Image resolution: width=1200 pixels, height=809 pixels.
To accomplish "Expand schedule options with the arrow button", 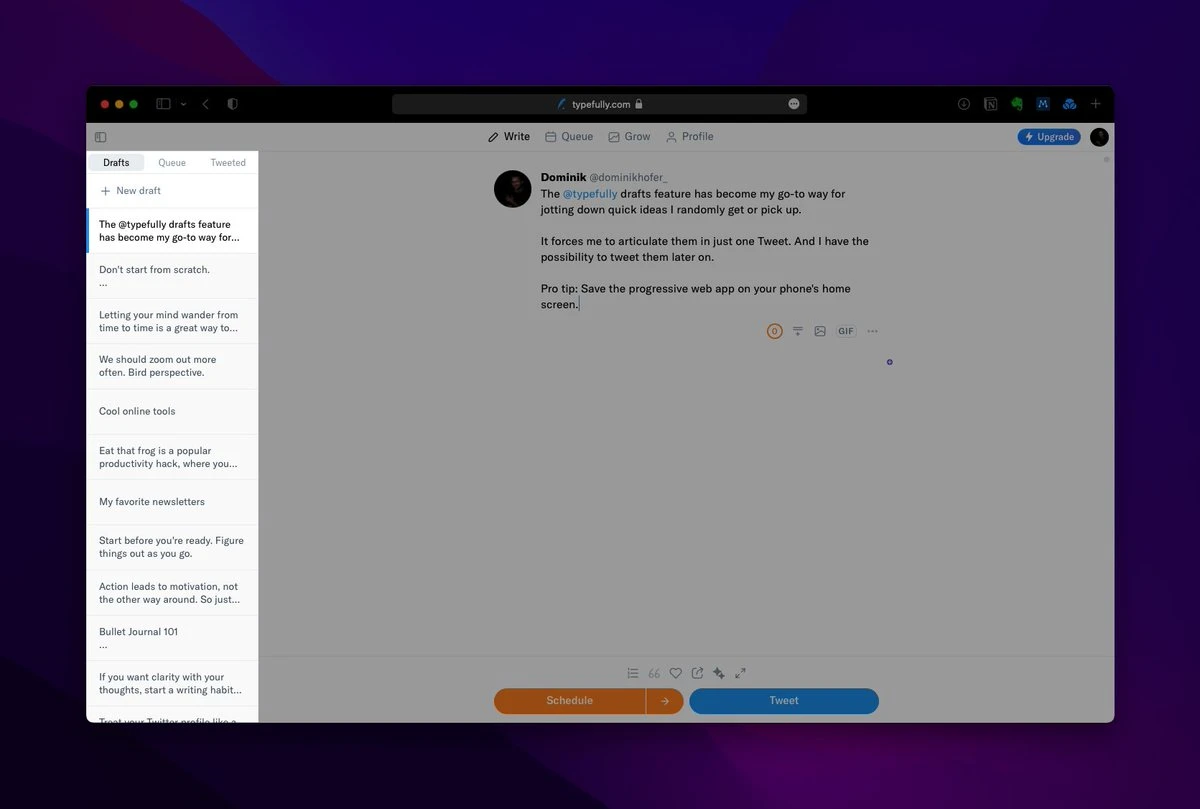I will (x=664, y=701).
